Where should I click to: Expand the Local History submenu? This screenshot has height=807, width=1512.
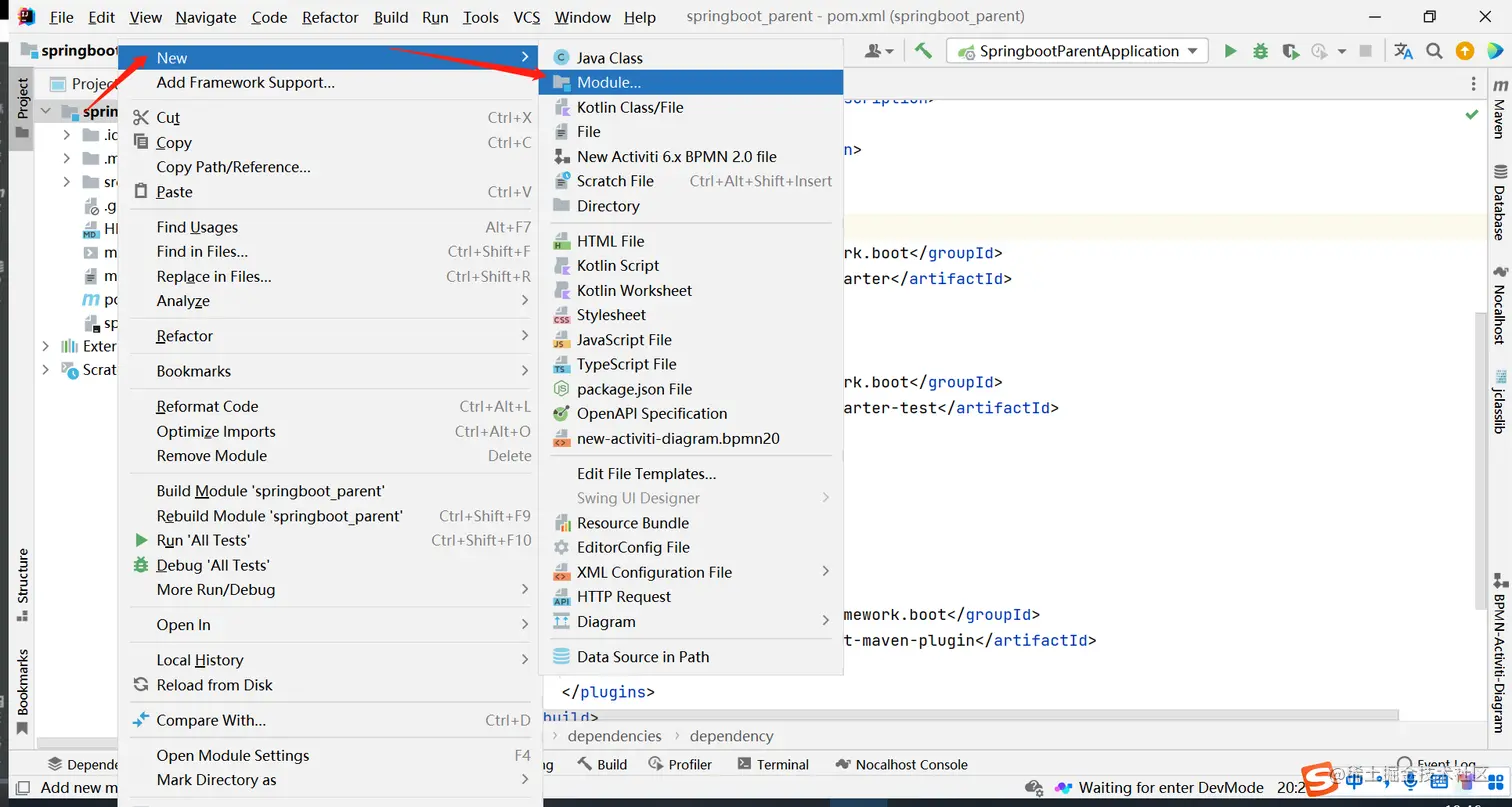tap(330, 660)
